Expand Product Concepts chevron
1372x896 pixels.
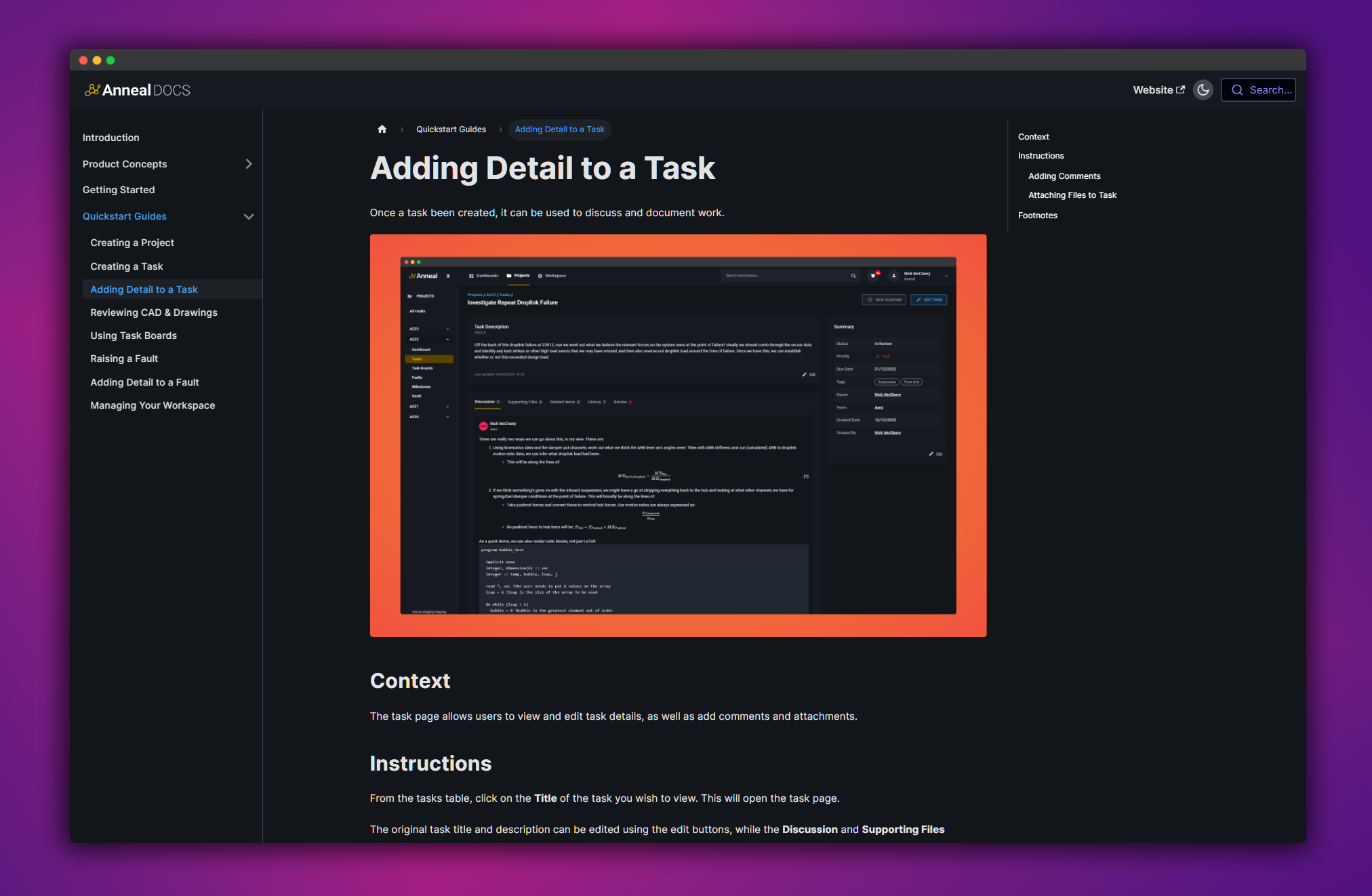pos(249,164)
